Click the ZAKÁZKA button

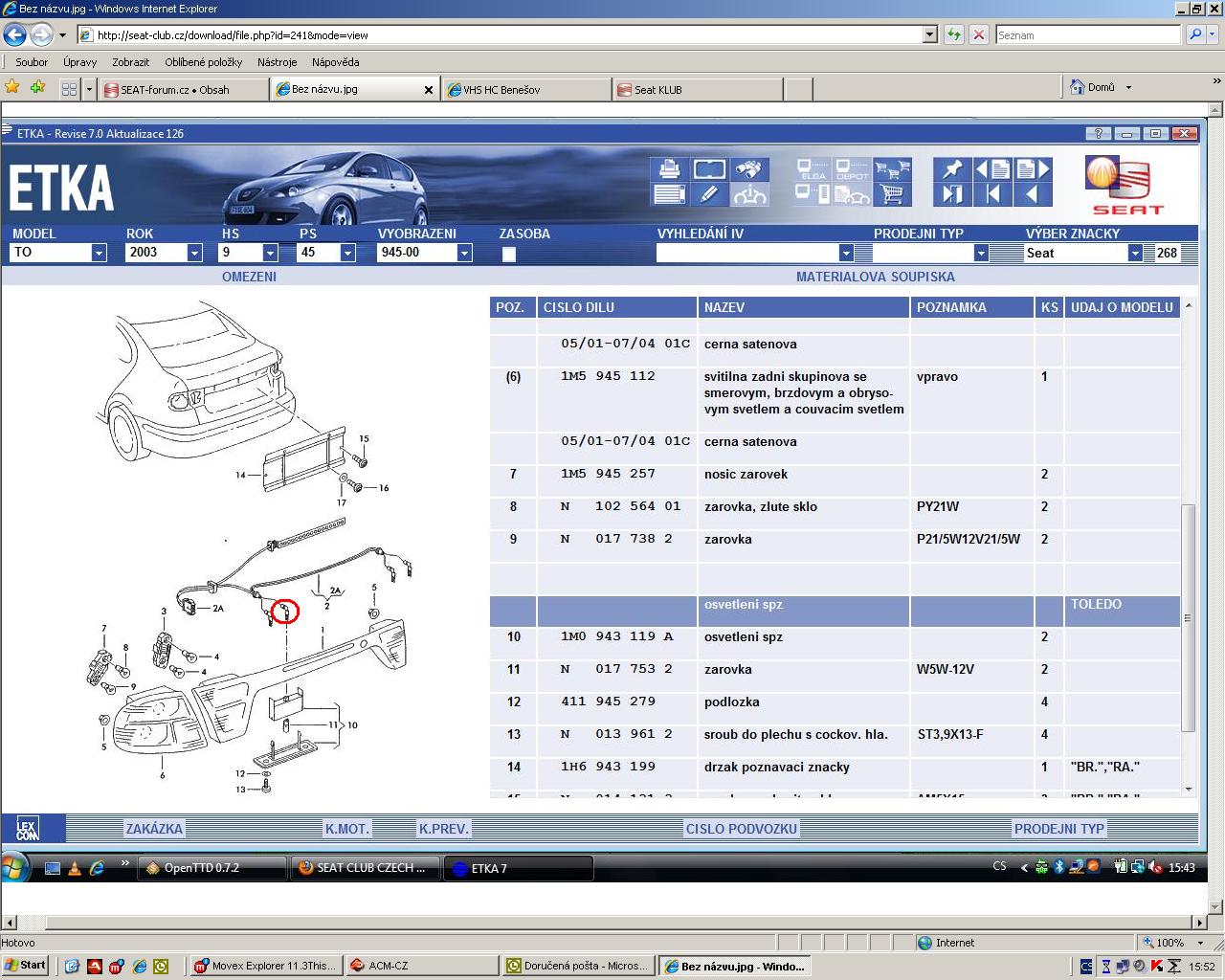click(154, 829)
